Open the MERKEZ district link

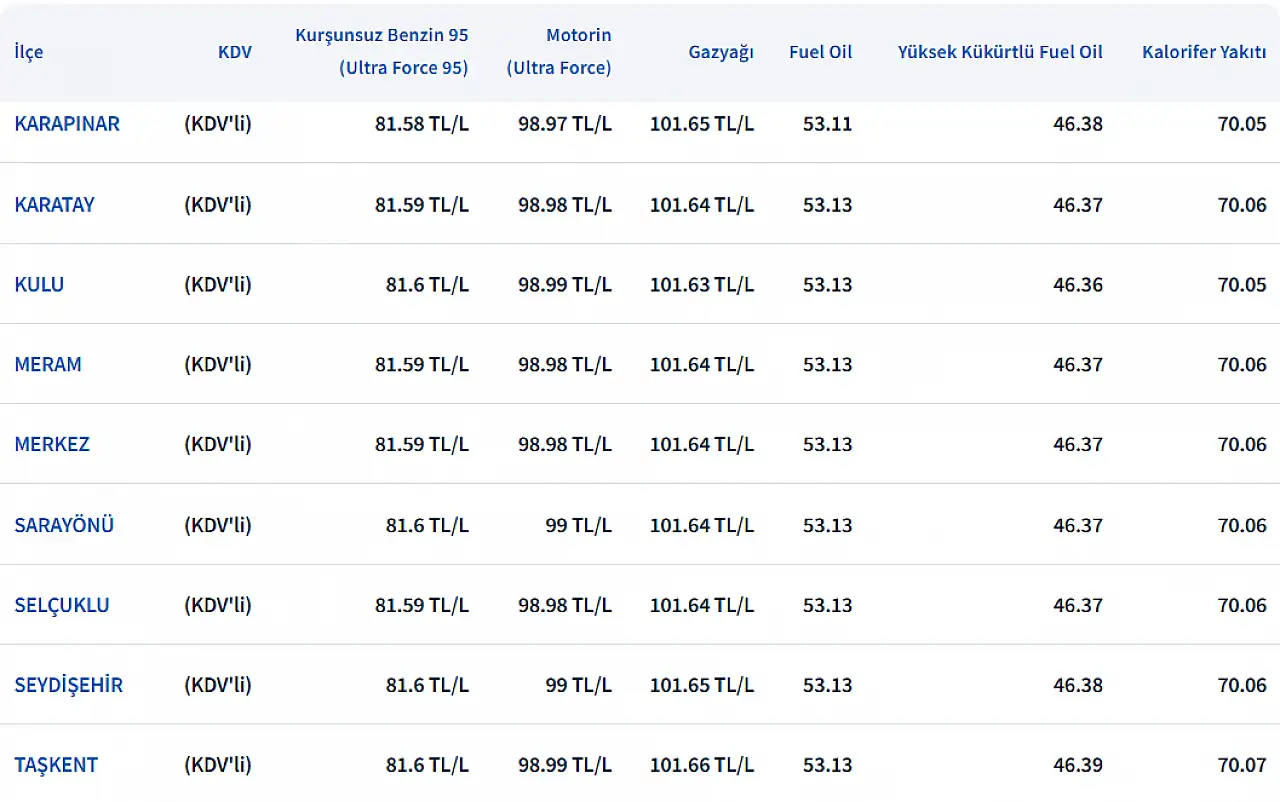click(52, 444)
